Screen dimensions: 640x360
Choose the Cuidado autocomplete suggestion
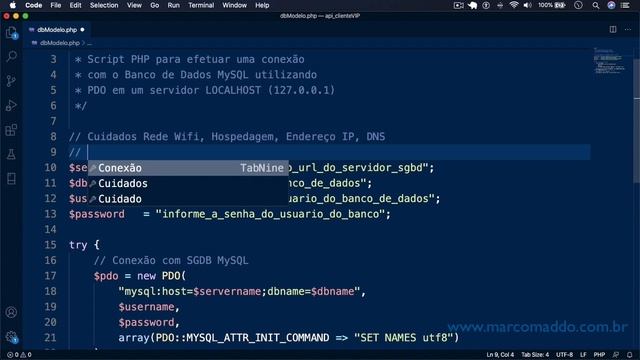pos(188,199)
